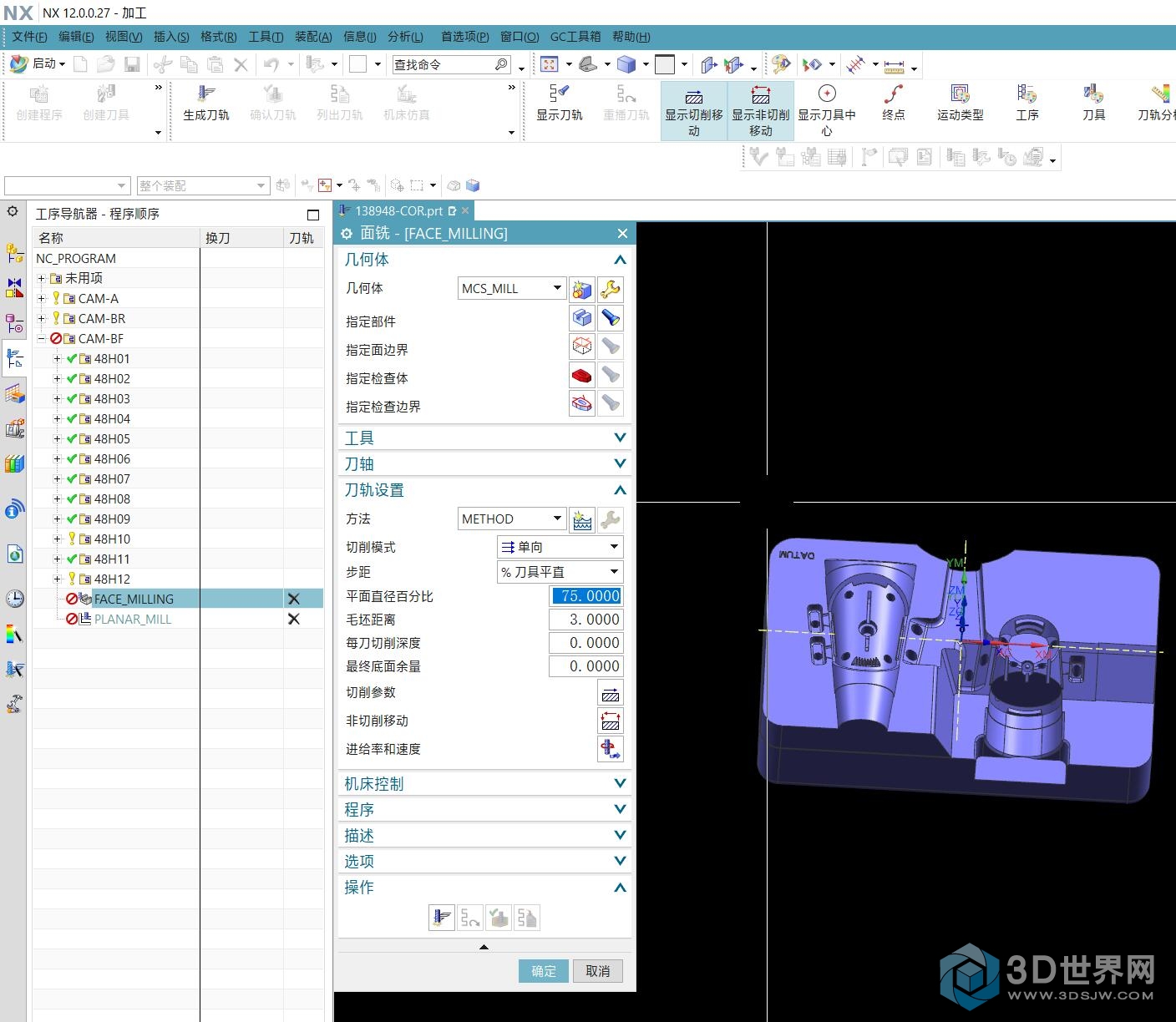Image resolution: width=1176 pixels, height=1022 pixels.
Task: Open Cutting Parameters (切削参数) dialog icon
Action: (611, 693)
